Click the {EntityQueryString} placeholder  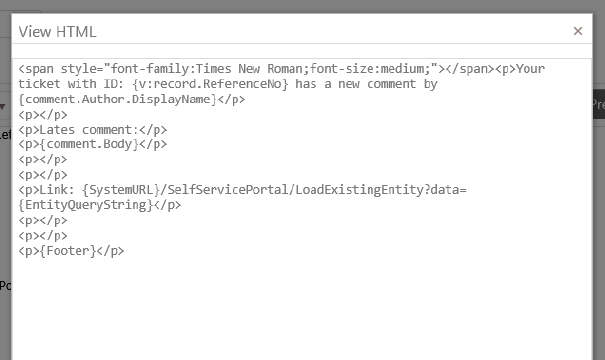pos(86,205)
